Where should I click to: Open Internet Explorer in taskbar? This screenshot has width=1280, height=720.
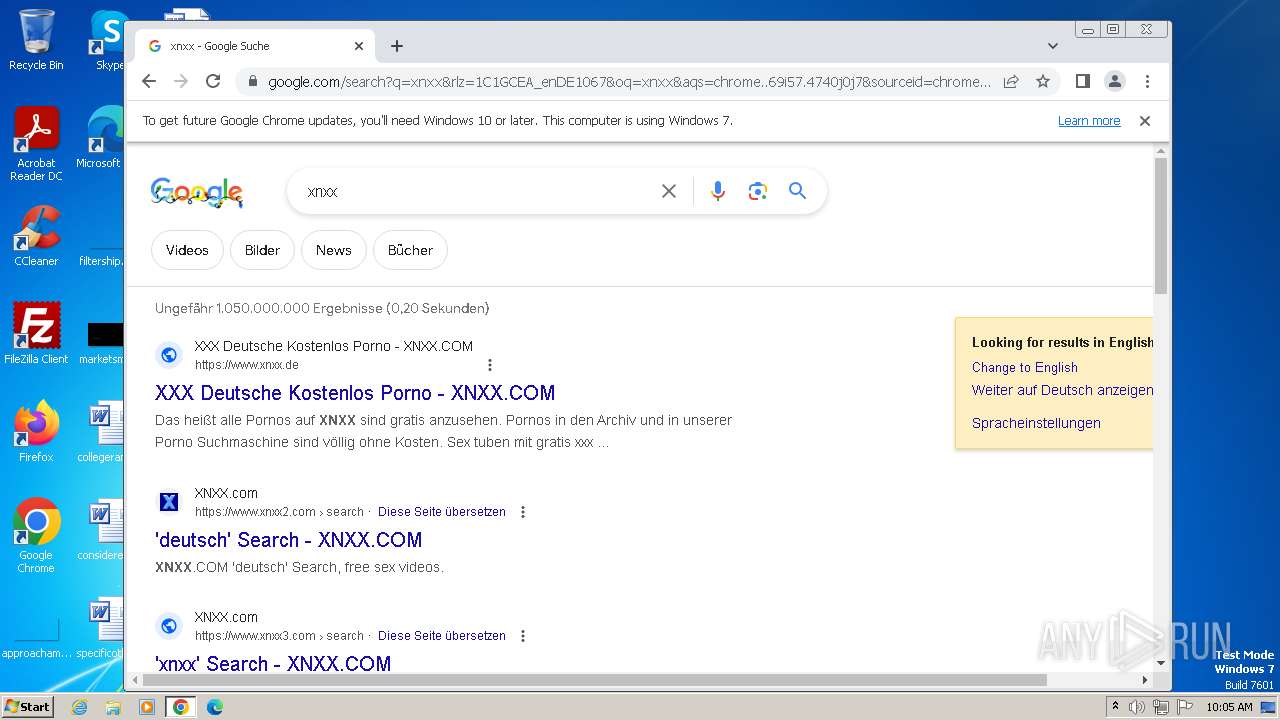click(x=80, y=707)
